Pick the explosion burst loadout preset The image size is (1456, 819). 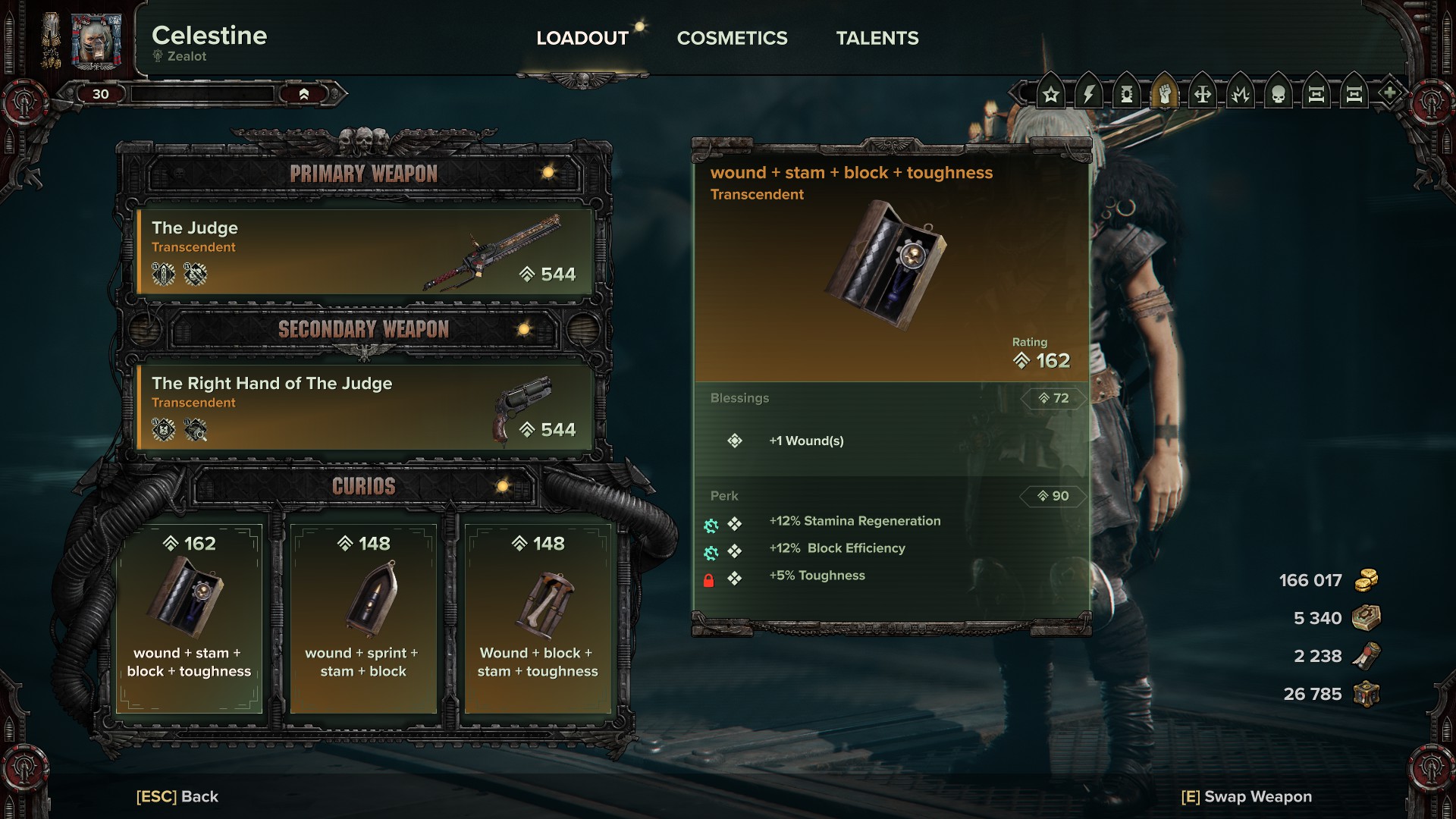click(1240, 94)
